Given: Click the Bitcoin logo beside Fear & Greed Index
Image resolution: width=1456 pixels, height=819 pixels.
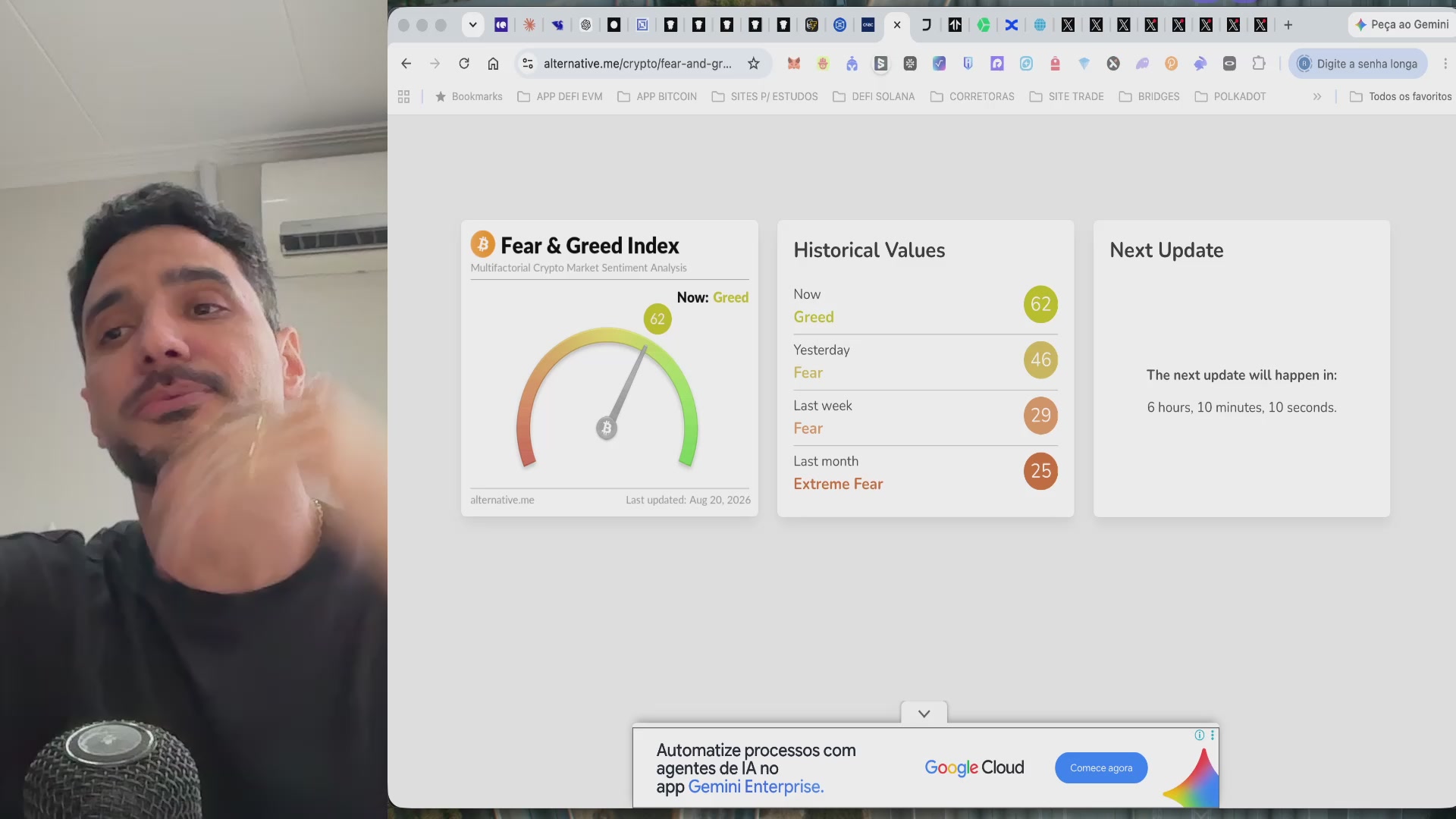Looking at the screenshot, I should tap(482, 245).
